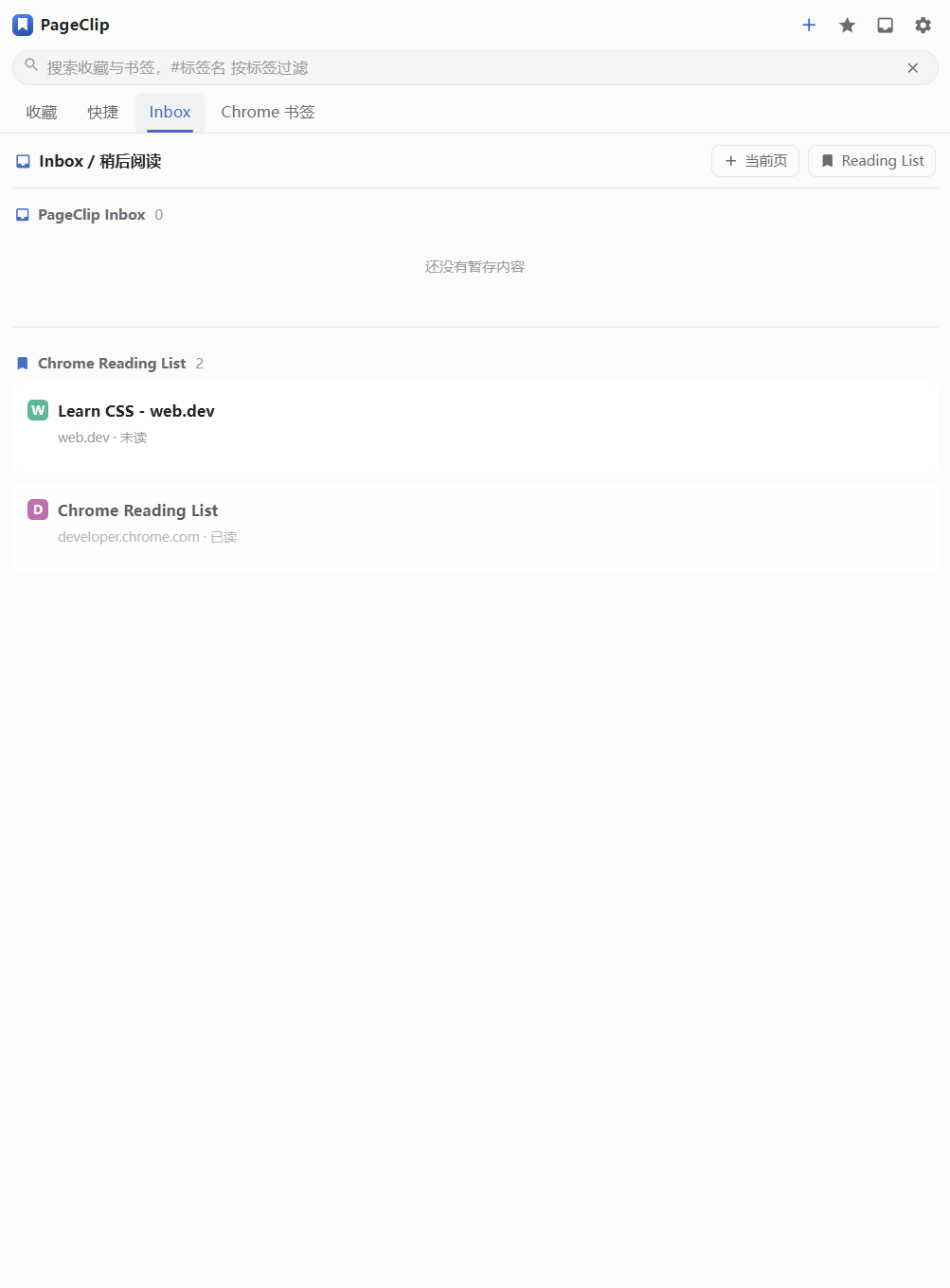Image resolution: width=950 pixels, height=1288 pixels.
Task: Click the search magnifier icon
Action: click(x=31, y=65)
